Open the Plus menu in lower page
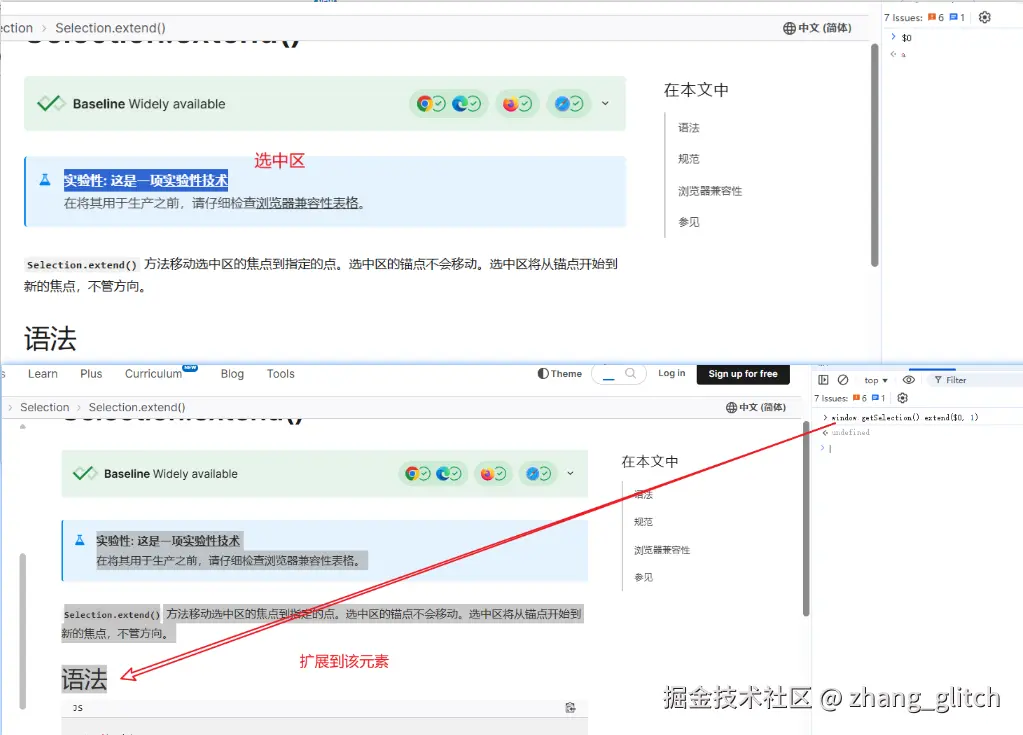The height and width of the screenshot is (735, 1023). (91, 374)
